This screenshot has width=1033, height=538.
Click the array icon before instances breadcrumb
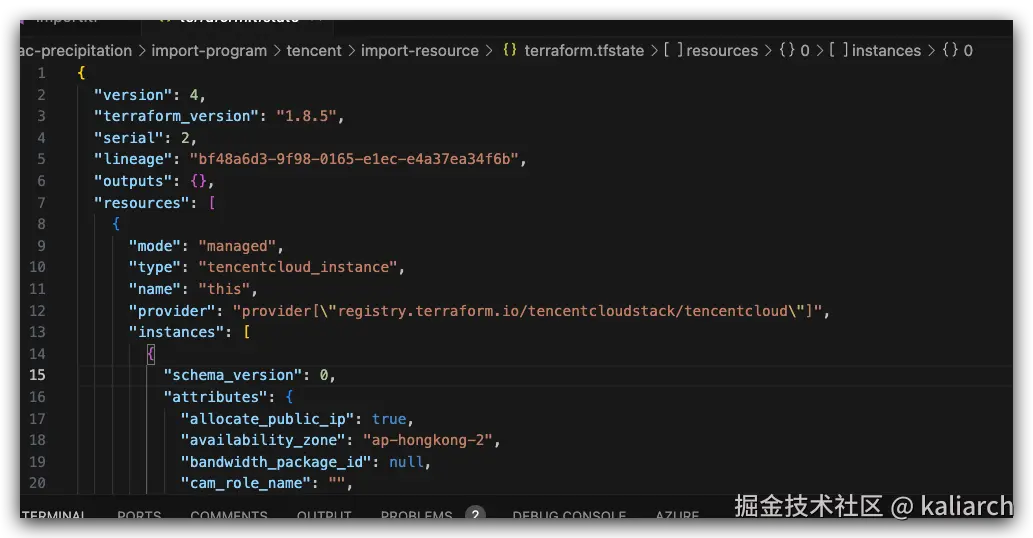point(839,50)
